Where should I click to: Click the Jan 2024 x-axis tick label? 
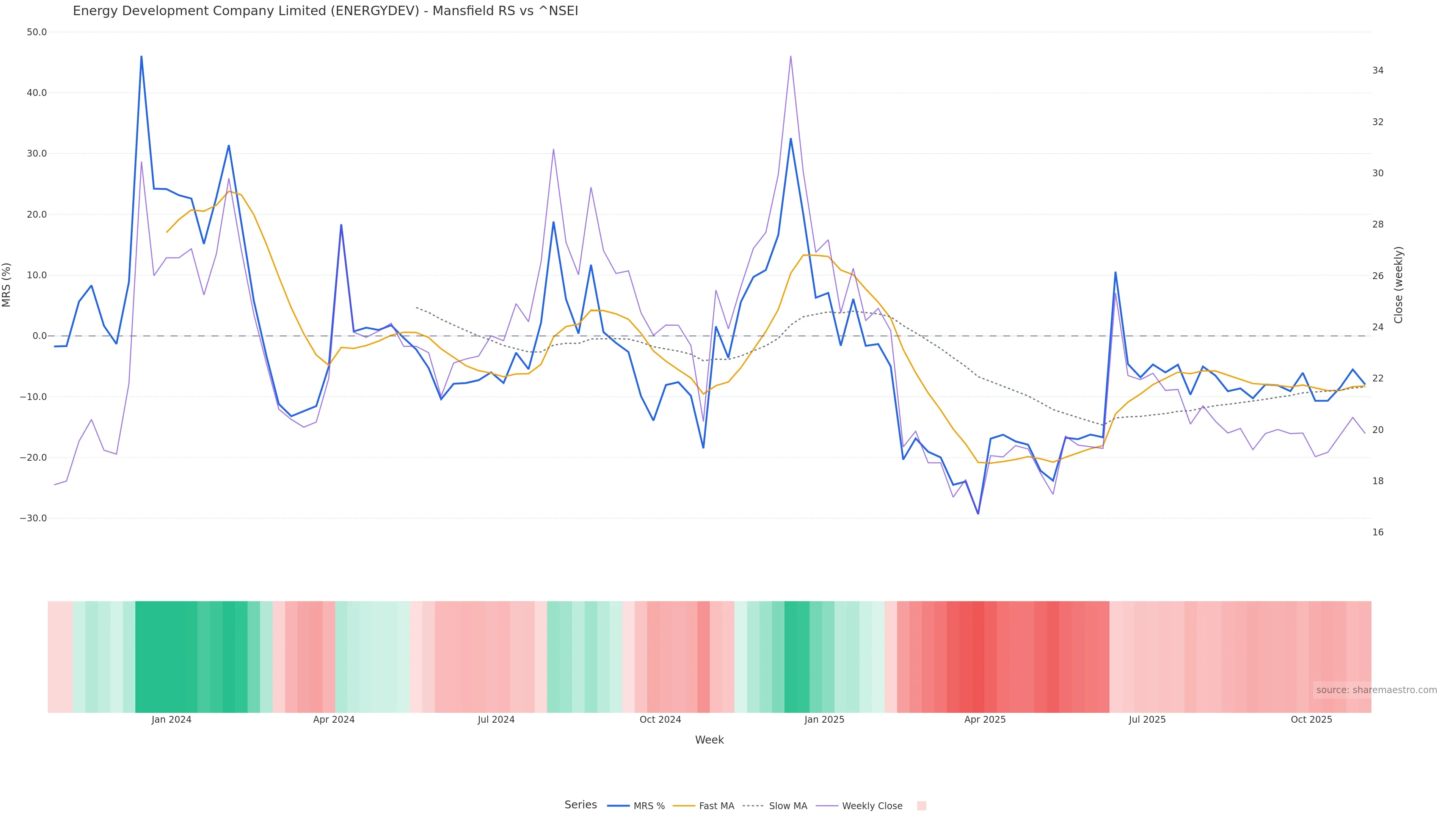(x=171, y=720)
